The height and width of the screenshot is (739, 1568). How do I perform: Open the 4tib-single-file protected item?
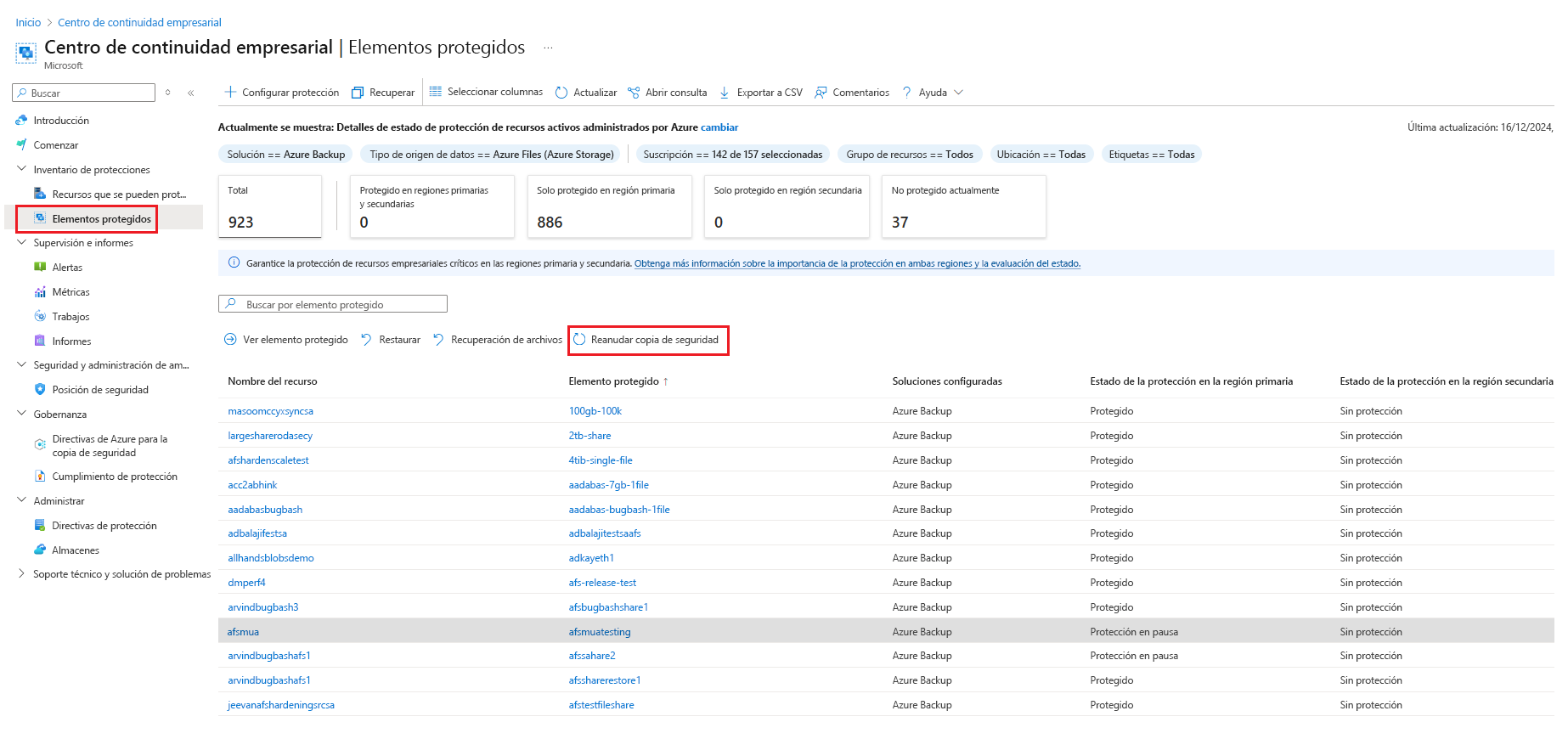[601, 460]
